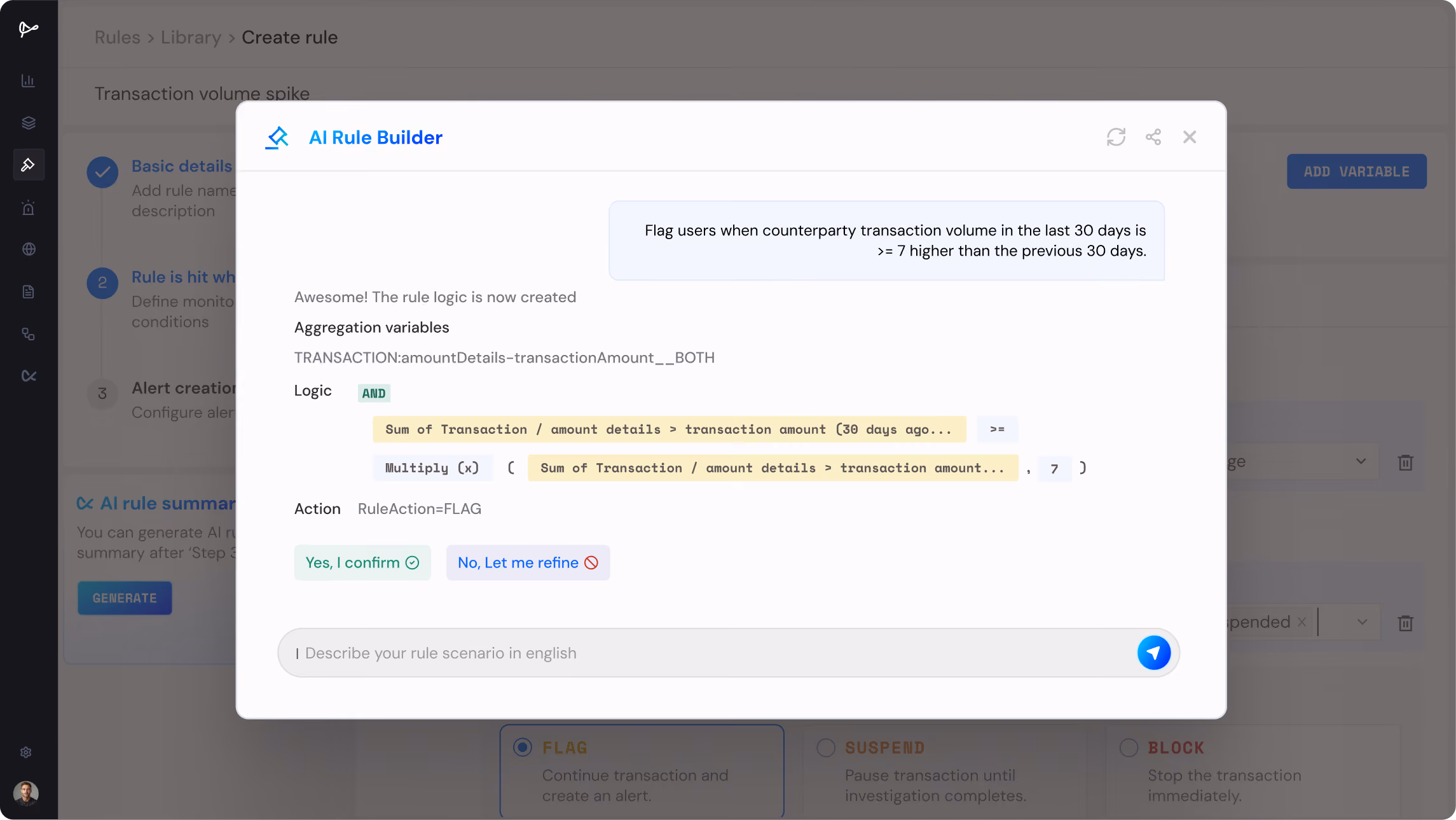Choose 'No, Let me refine' button
Screen dimensions: 1456x820
tap(528, 562)
